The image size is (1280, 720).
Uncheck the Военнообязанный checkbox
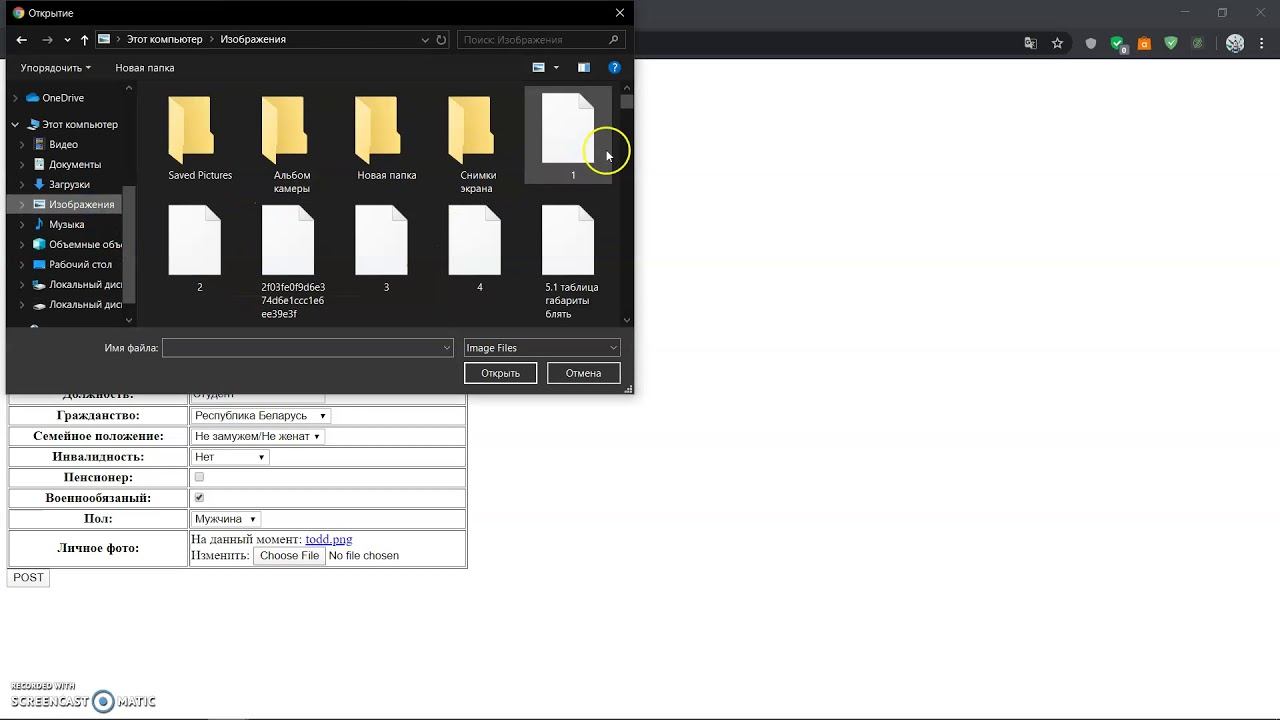tap(199, 497)
